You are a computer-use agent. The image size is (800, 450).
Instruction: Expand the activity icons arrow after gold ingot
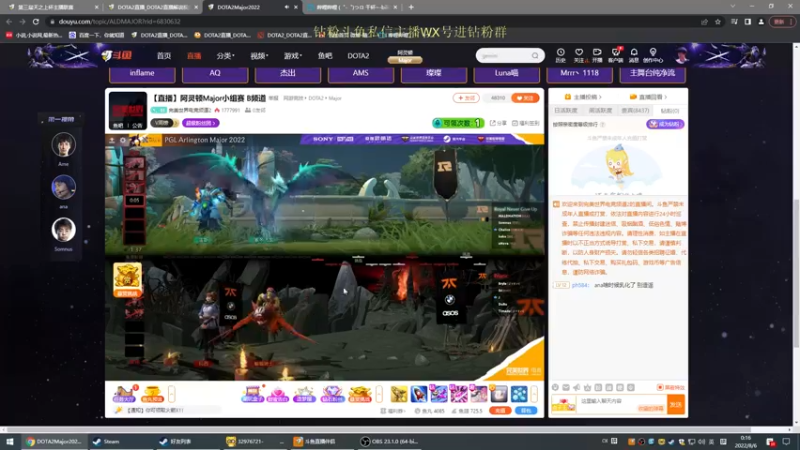(379, 394)
